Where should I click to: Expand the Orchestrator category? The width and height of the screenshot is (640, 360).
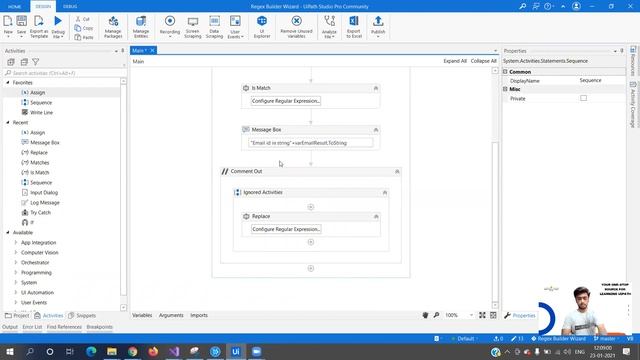tap(16, 262)
